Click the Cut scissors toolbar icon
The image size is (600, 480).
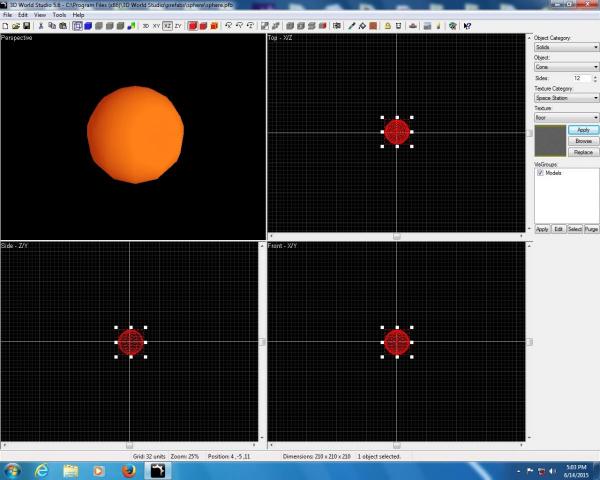click(39, 25)
